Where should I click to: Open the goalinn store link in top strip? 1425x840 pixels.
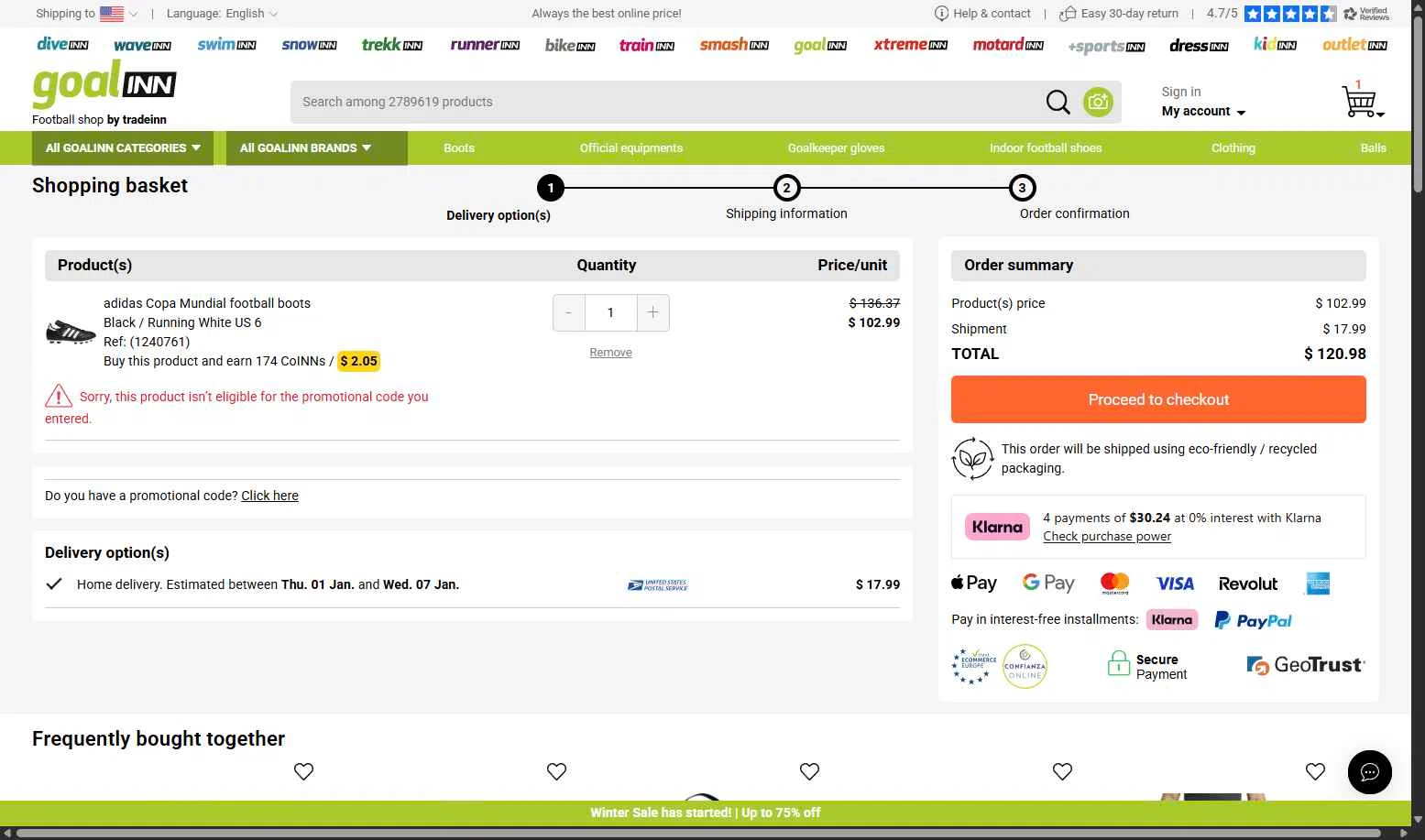[x=820, y=45]
